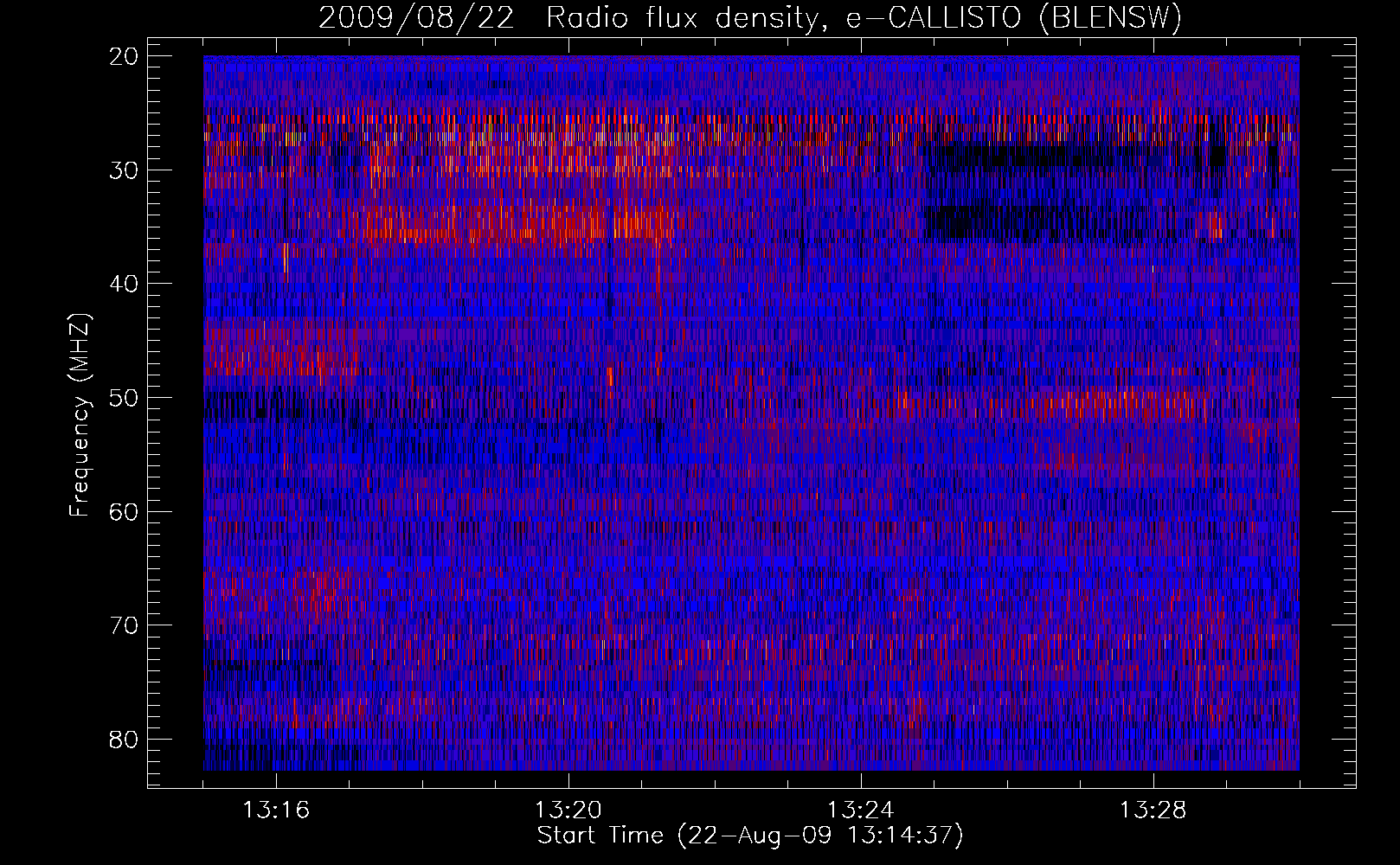
Task: Click the 80 frequency tick label
Action: coord(124,740)
